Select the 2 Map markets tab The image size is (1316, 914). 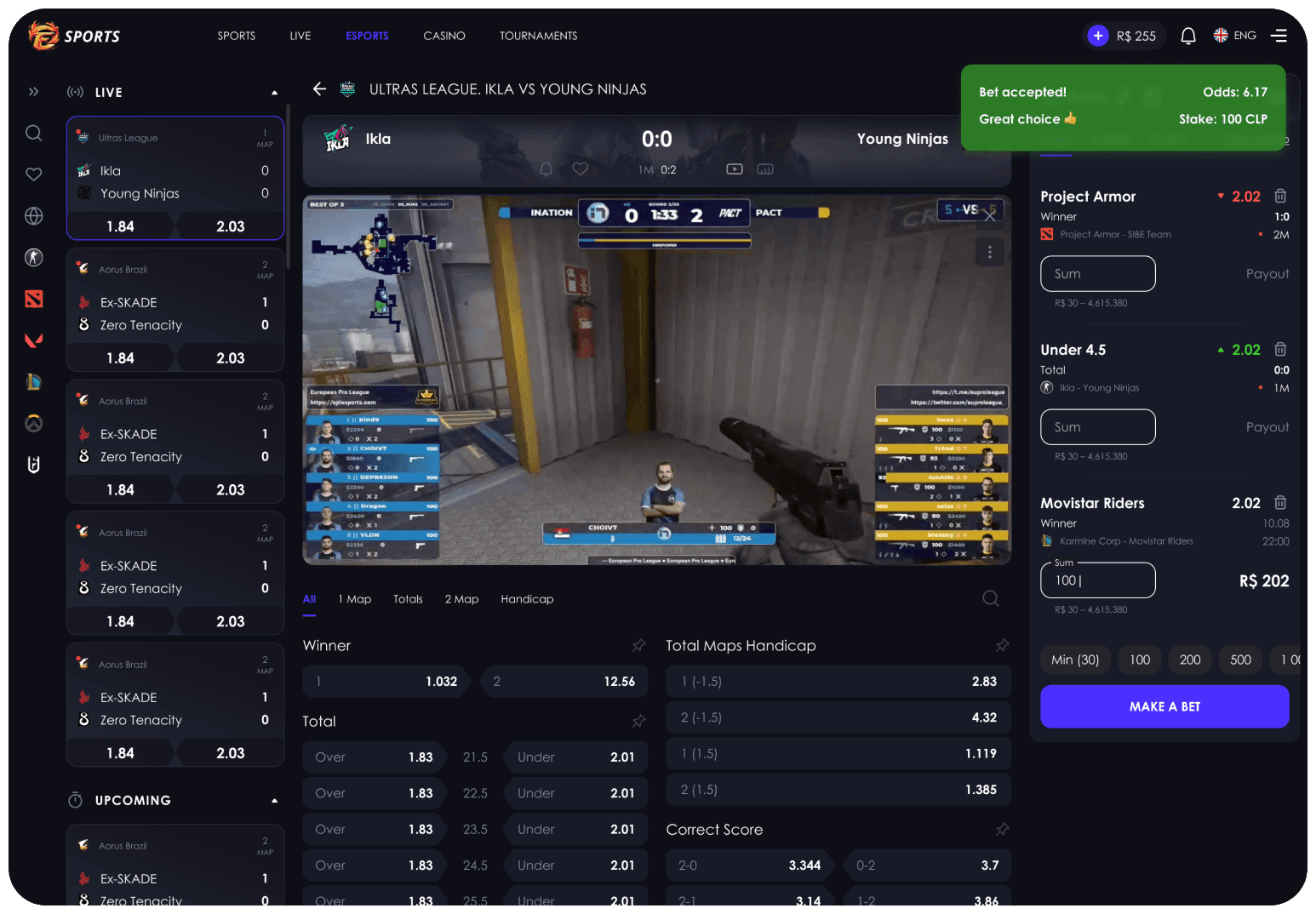coord(462,599)
